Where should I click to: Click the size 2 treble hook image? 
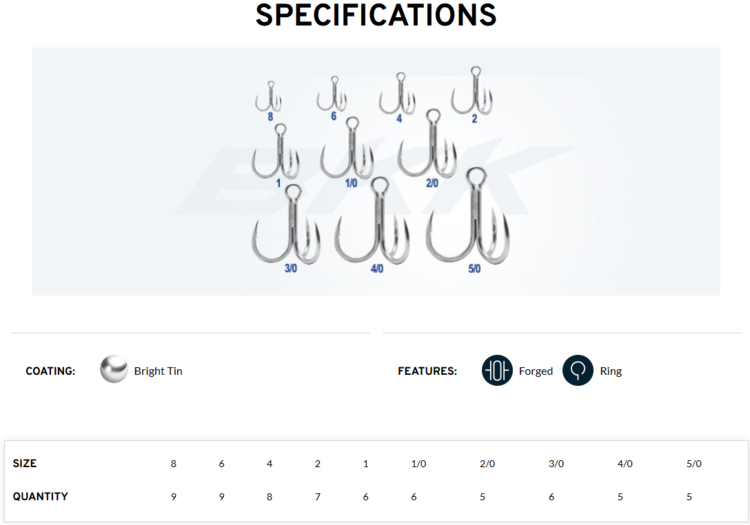pos(472,90)
